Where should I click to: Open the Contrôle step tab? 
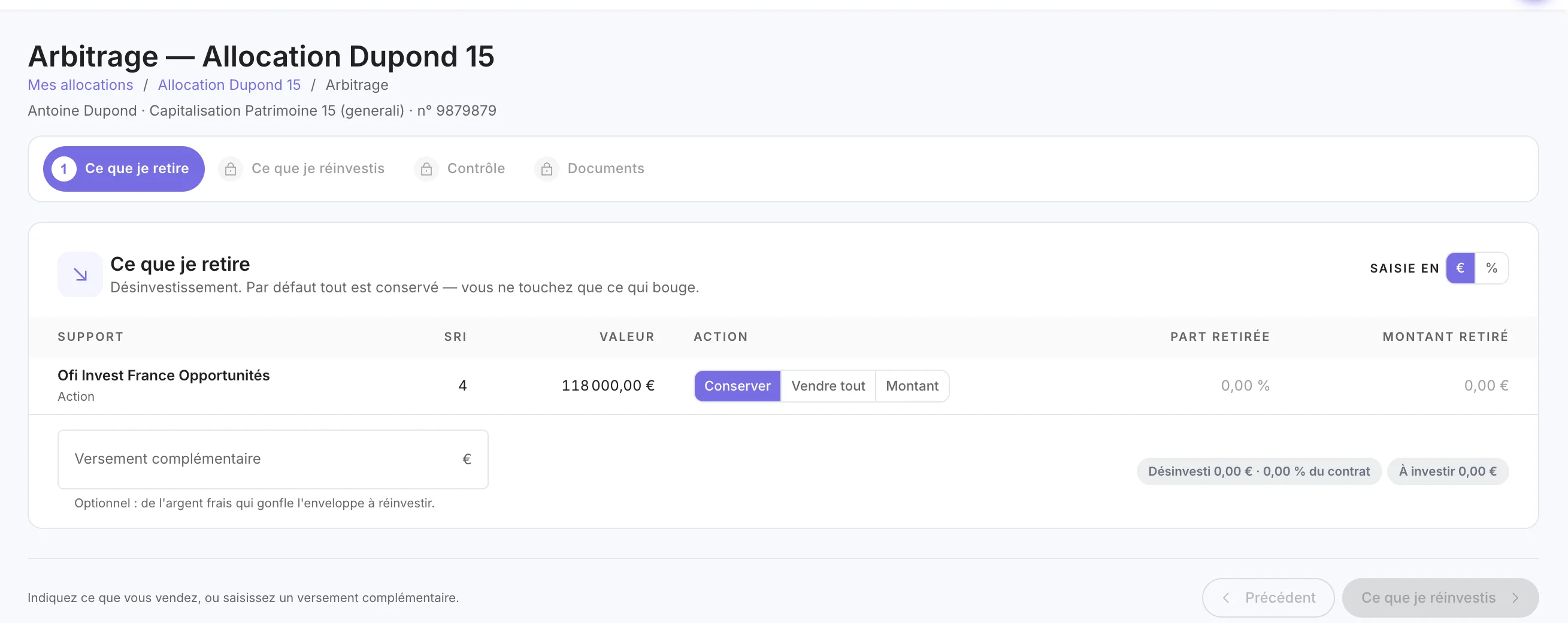point(459,169)
